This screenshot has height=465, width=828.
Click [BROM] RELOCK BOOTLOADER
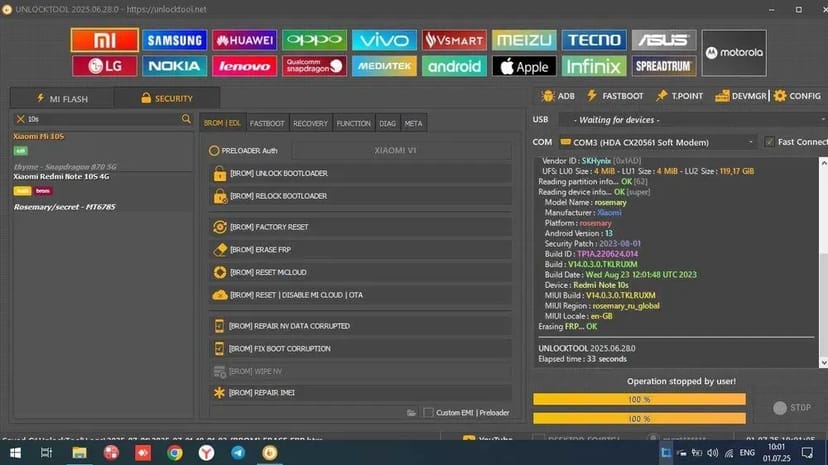360,196
